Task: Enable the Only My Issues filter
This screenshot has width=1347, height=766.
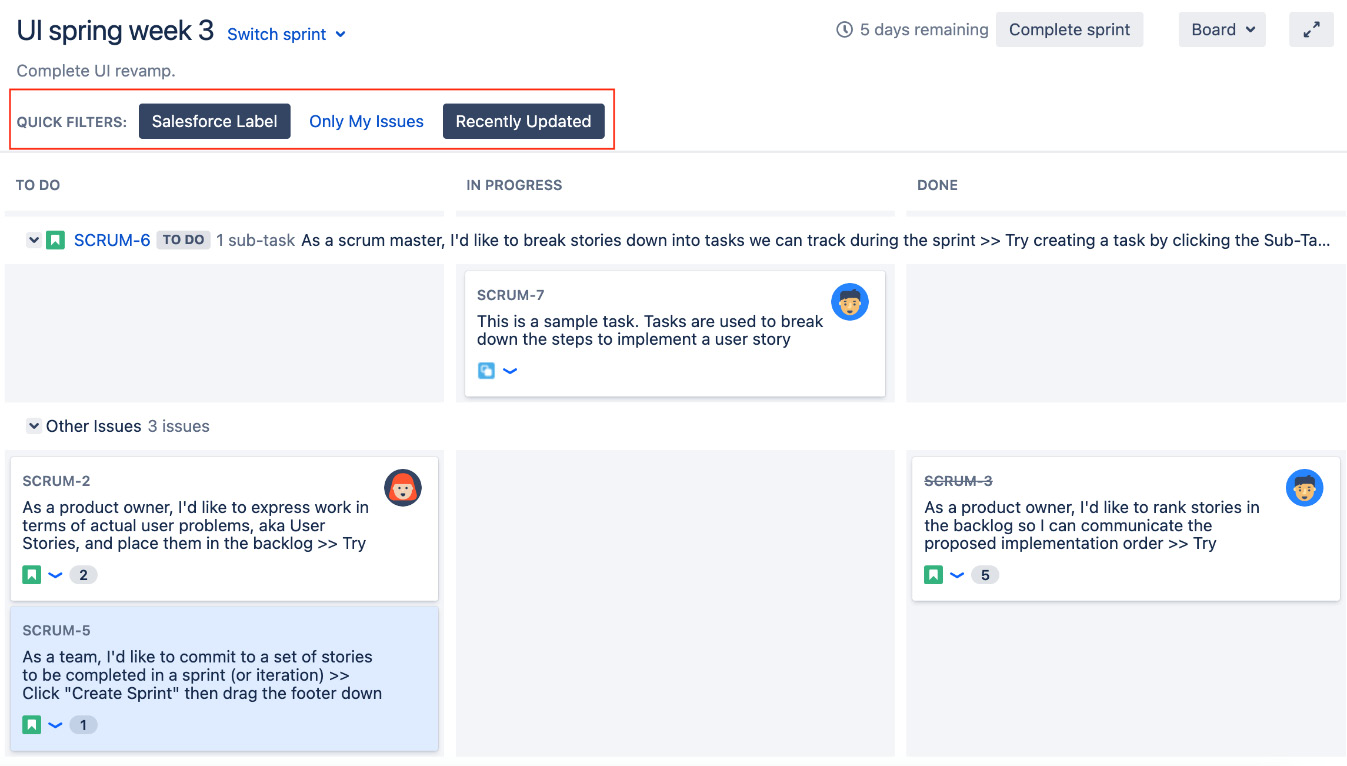Action: 366,121
